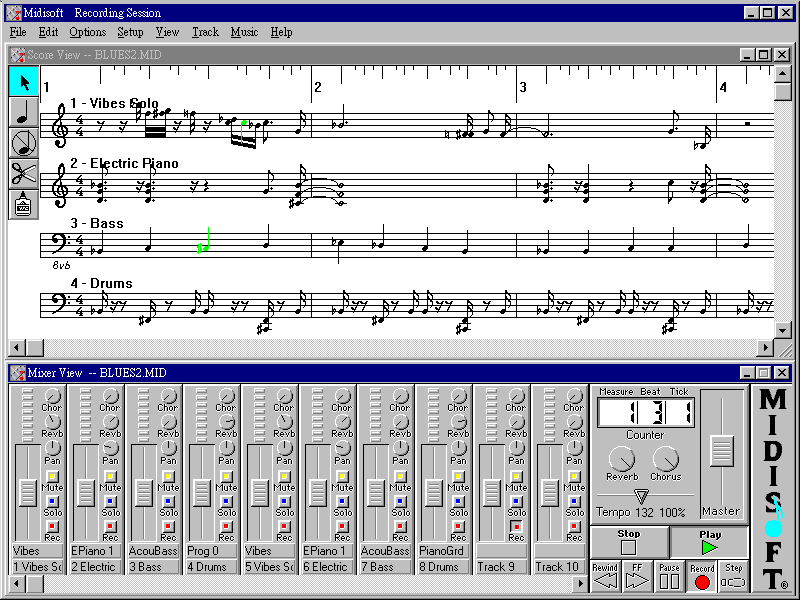Solo the 3 Bass track

coord(168,501)
